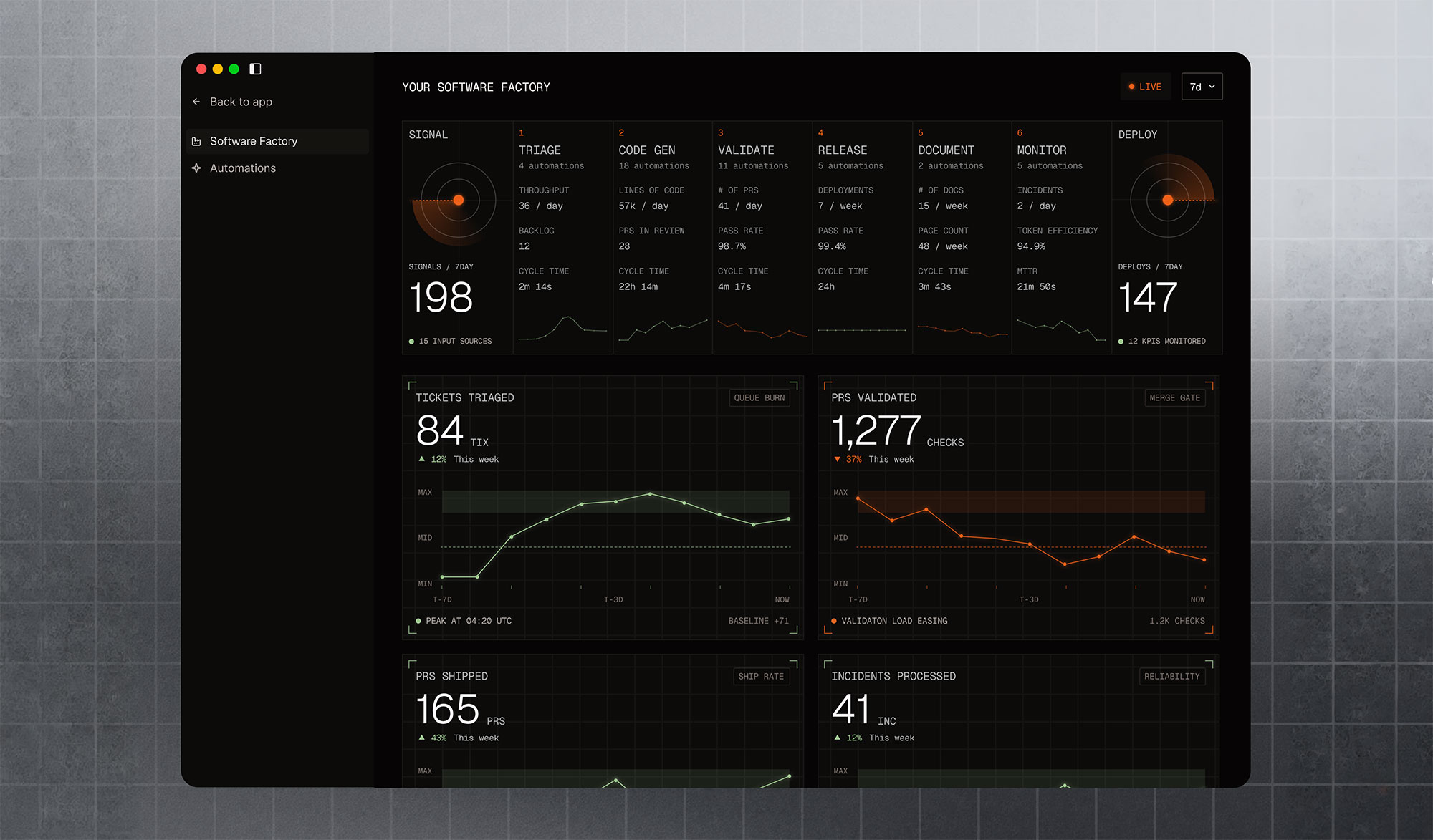Click the Automations sparkle icon

pyautogui.click(x=196, y=168)
